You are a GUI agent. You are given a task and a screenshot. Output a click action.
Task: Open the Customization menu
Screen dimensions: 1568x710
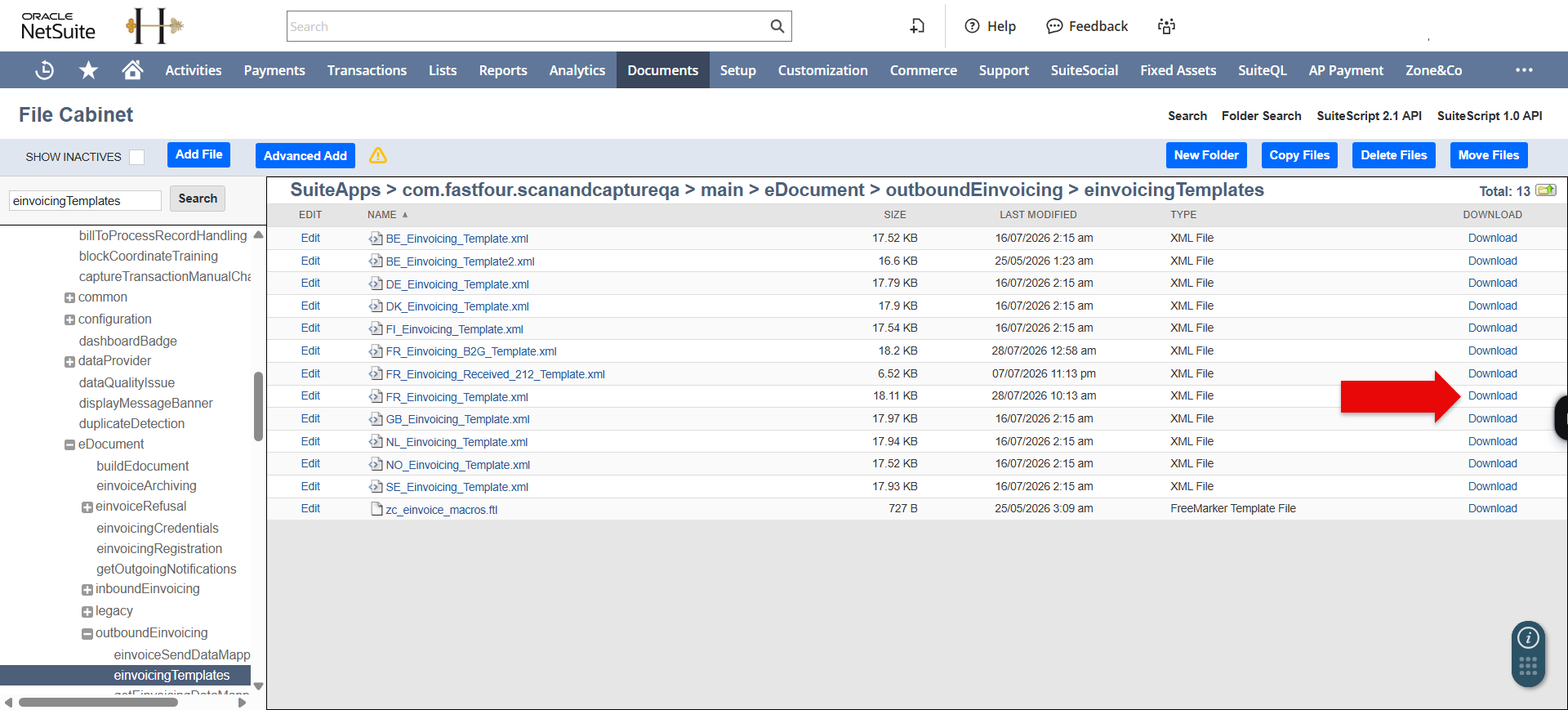coord(822,70)
